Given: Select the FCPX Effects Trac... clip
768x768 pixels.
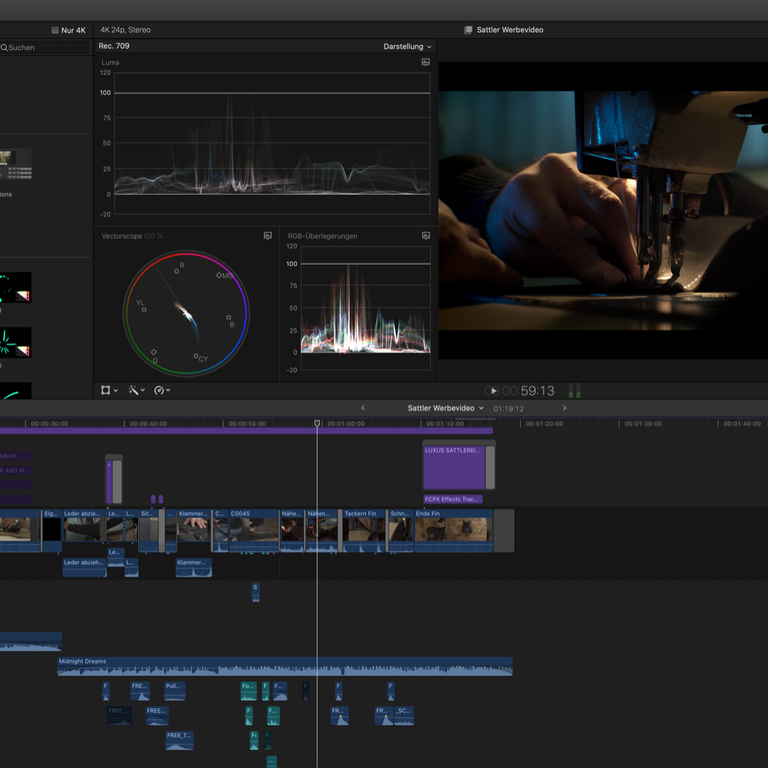Looking at the screenshot, I should tap(453, 499).
